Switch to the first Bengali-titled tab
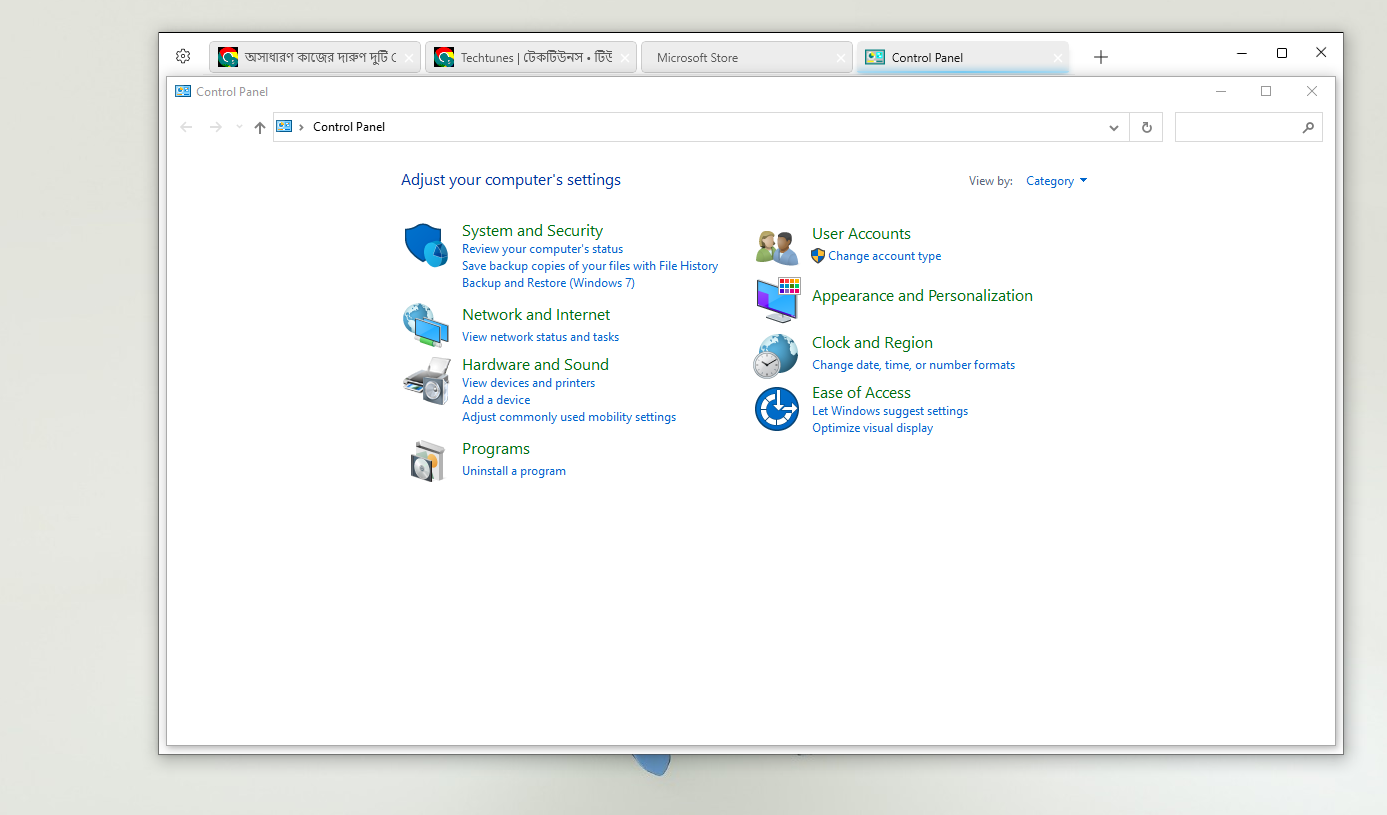This screenshot has width=1387, height=815. [x=315, y=57]
